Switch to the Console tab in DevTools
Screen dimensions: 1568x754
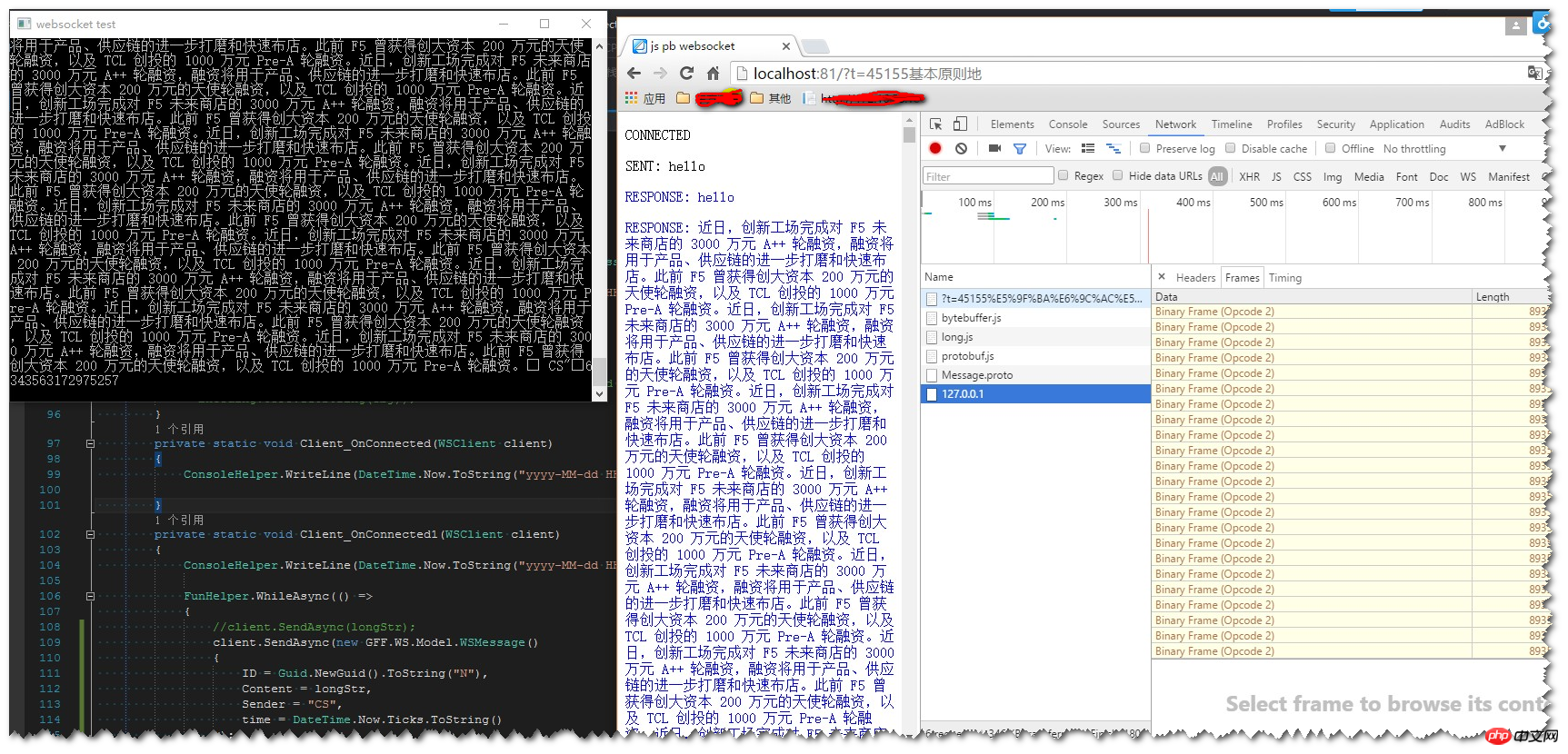coord(1067,124)
